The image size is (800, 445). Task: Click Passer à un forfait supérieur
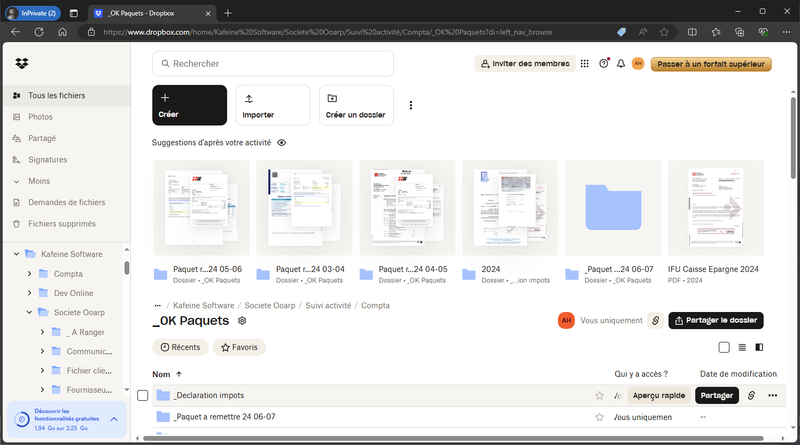[711, 64]
